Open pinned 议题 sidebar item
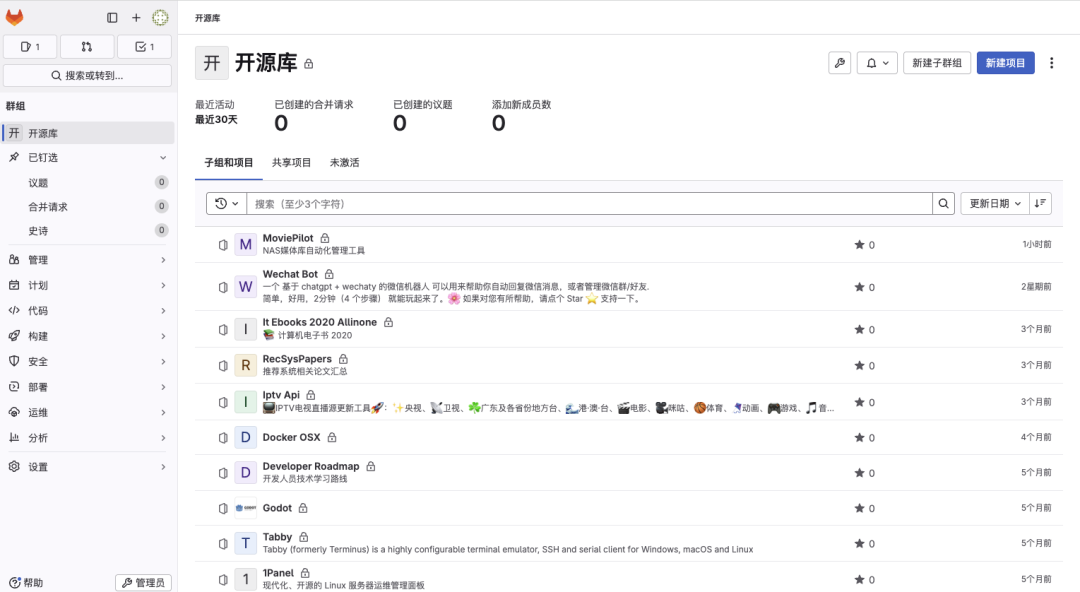This screenshot has width=1080, height=592. (87, 183)
